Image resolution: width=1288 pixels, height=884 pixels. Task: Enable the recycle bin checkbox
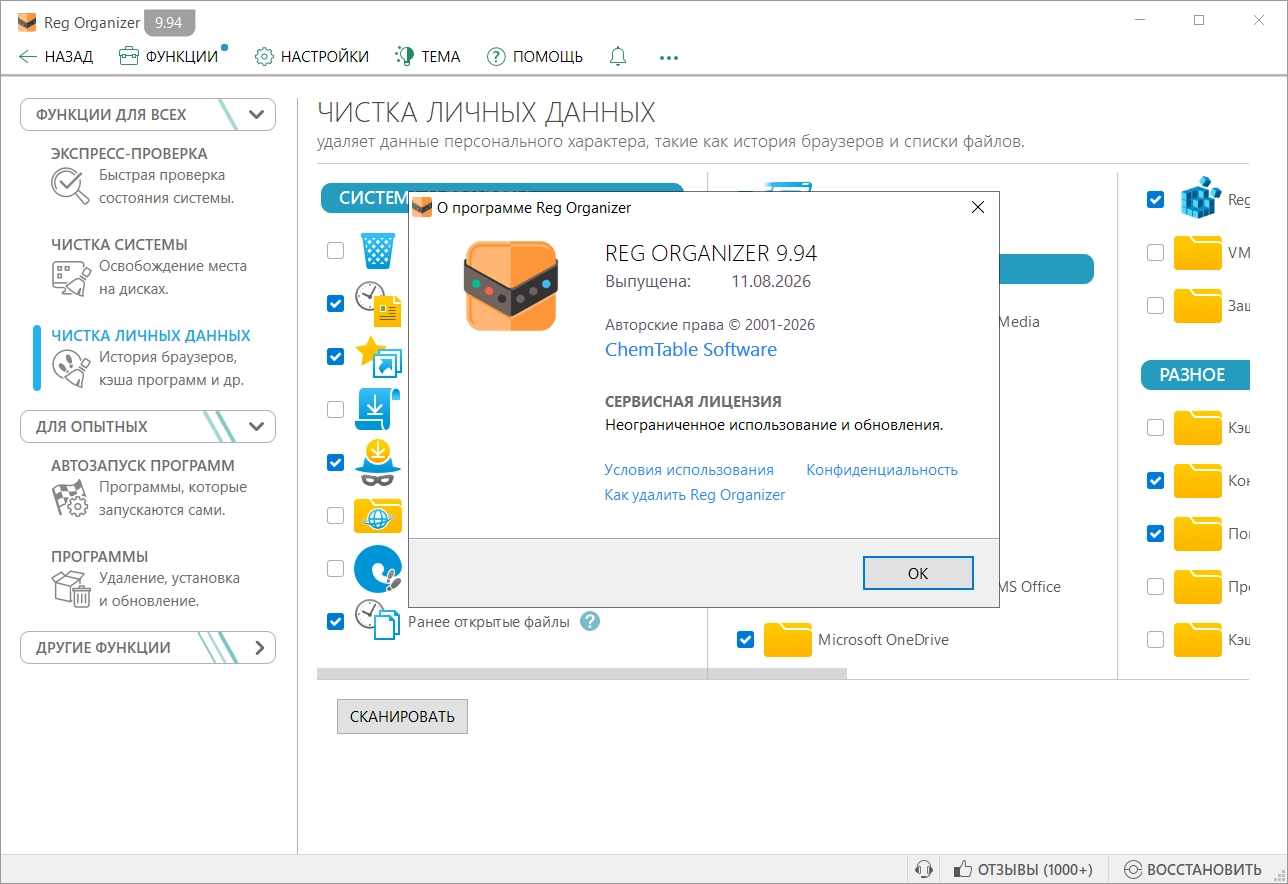point(336,251)
